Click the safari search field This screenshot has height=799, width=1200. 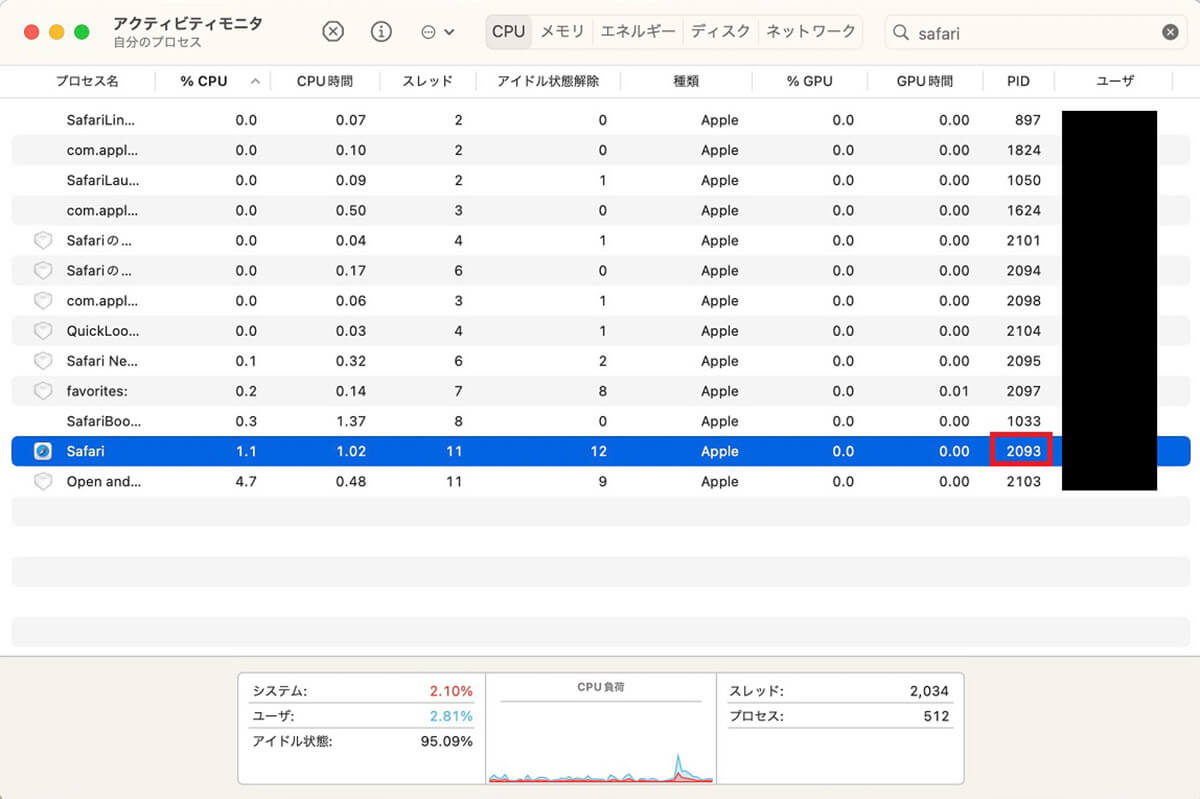point(1035,32)
